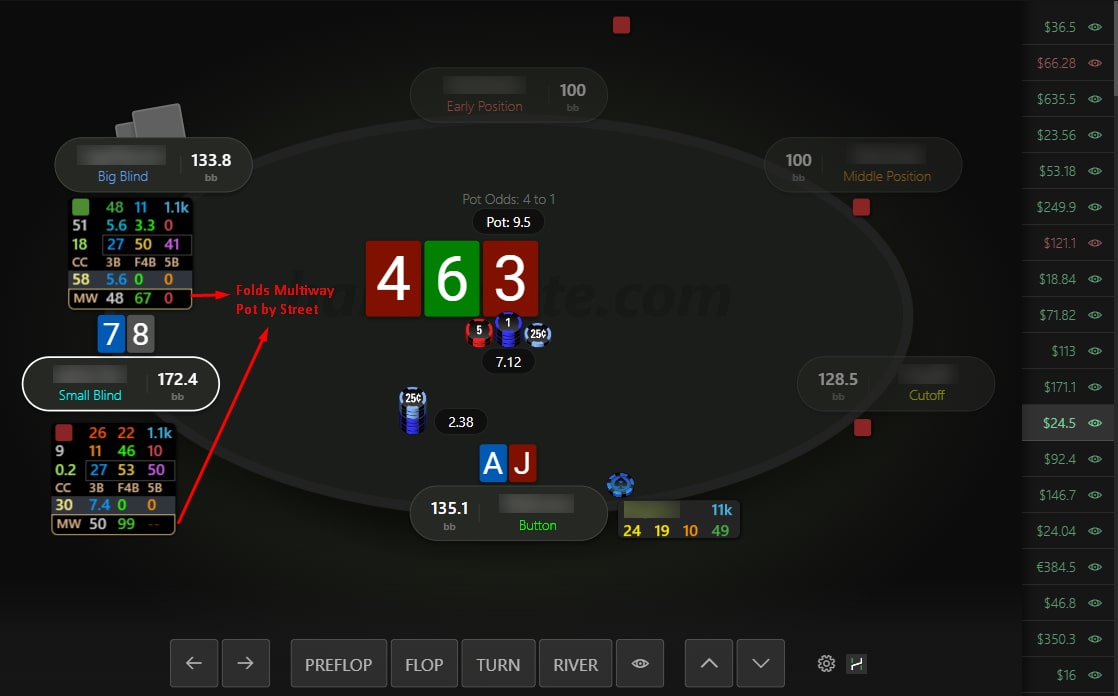Click the settings gear icon
This screenshot has height=696, width=1118.
tap(826, 664)
